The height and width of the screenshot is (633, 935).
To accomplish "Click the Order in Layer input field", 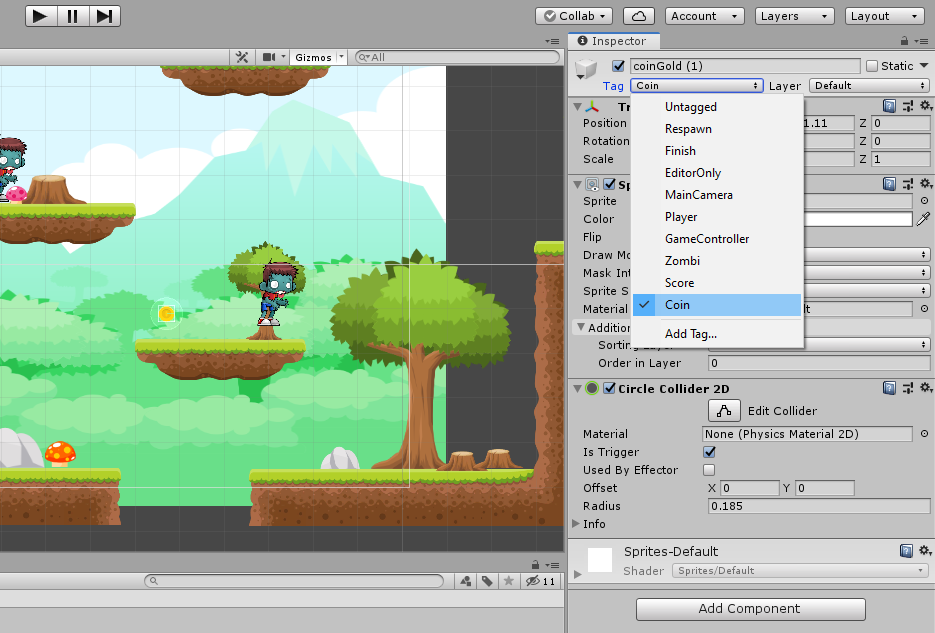I will coord(819,363).
